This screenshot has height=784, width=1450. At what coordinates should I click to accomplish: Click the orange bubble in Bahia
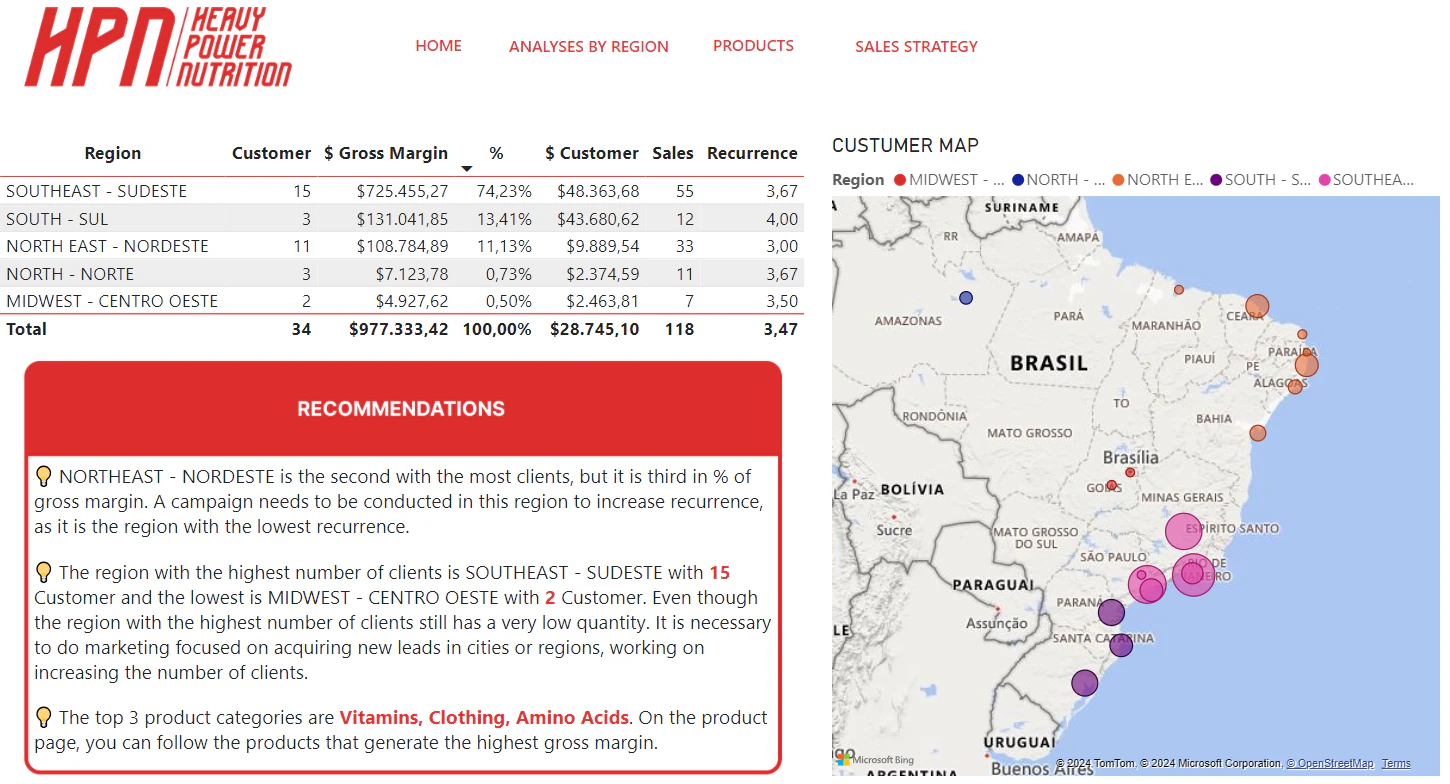(1258, 433)
